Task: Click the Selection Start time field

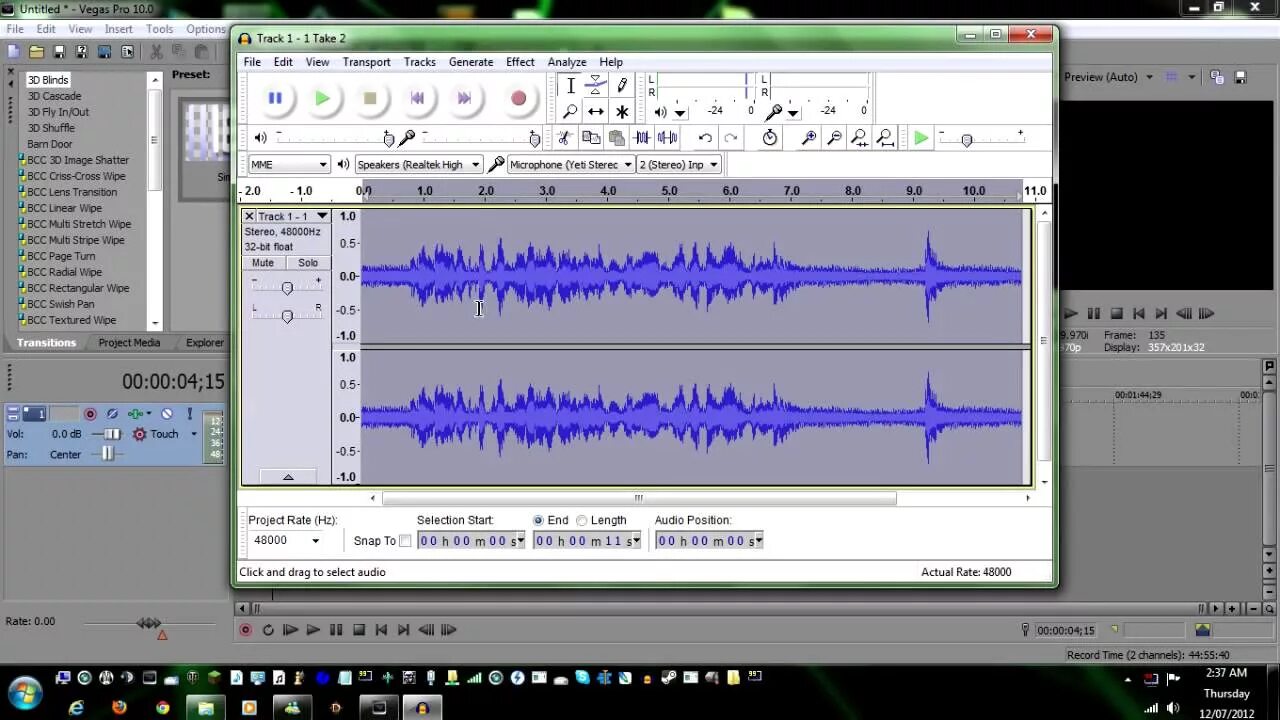Action: click(471, 541)
